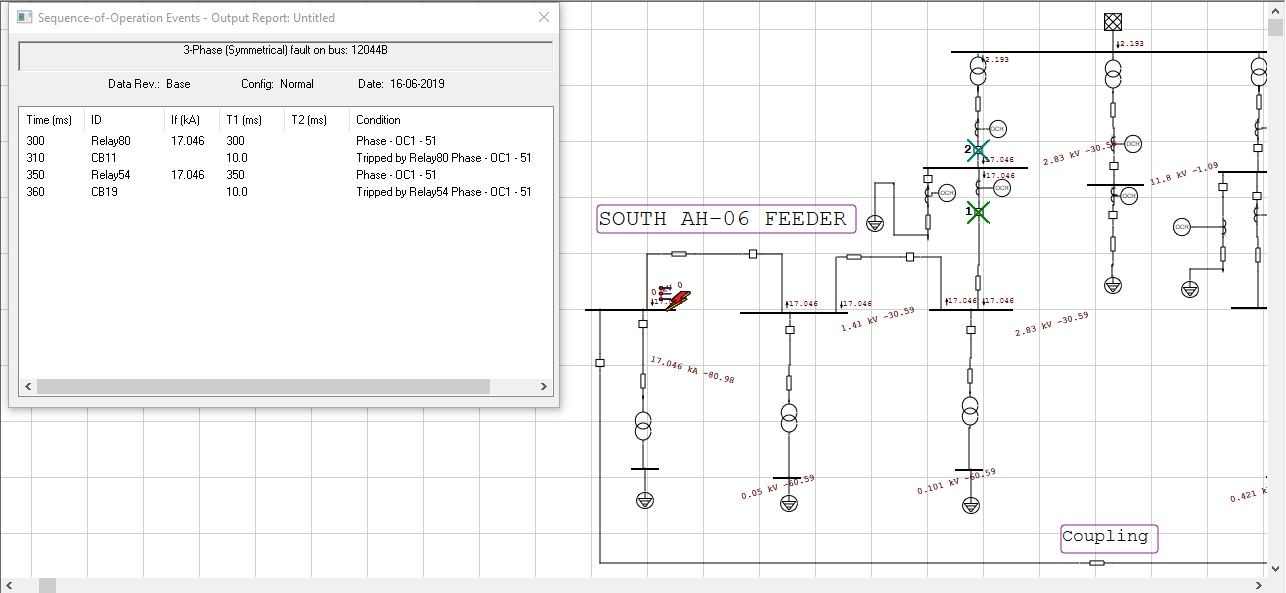Click the Sequence-of-Operation window title icon

(24, 17)
